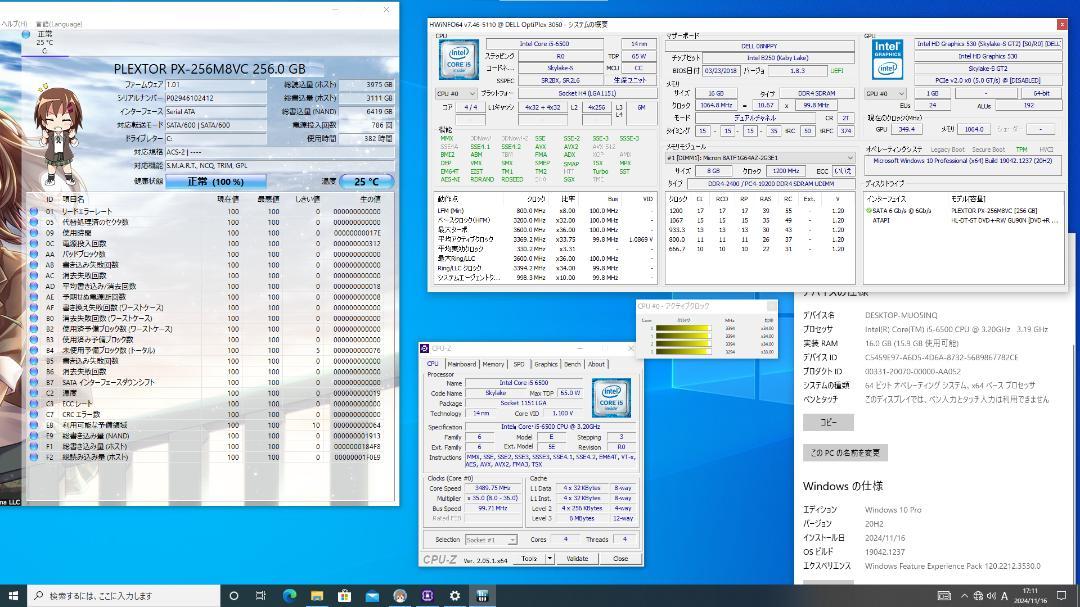Click the コピー button in Settings
The image size is (1080, 607).
[x=828, y=422]
